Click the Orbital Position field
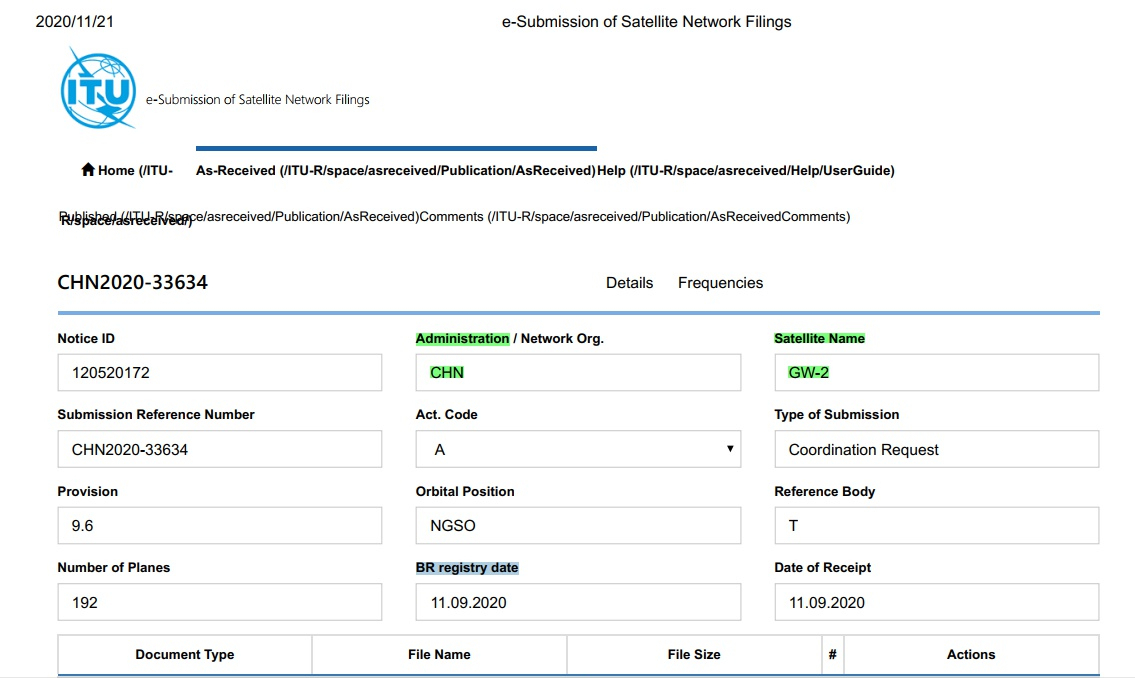This screenshot has width=1135, height=678. pyautogui.click(x=578, y=526)
